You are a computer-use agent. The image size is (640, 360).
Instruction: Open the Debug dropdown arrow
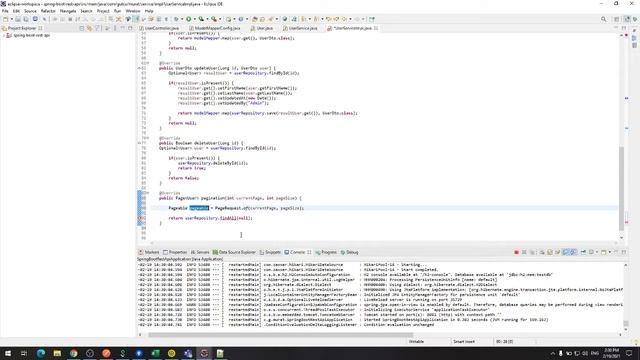tap(181, 19)
